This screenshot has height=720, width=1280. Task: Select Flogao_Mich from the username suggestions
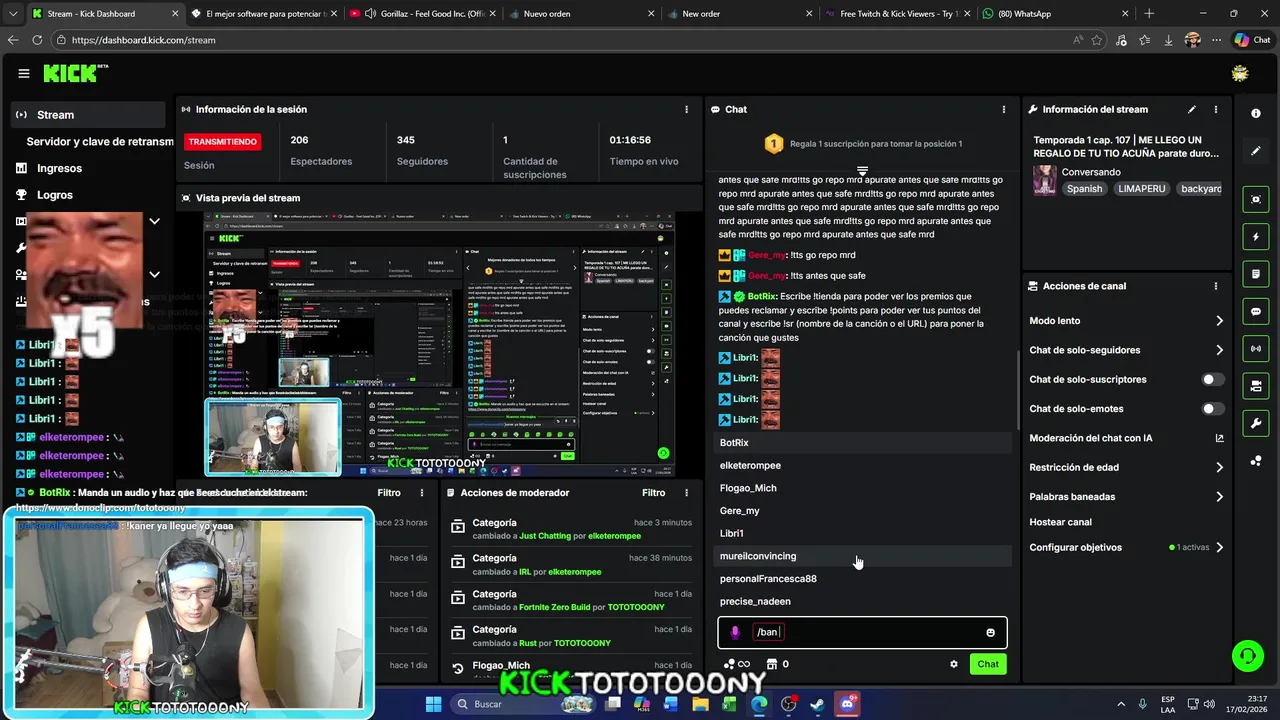click(861, 488)
